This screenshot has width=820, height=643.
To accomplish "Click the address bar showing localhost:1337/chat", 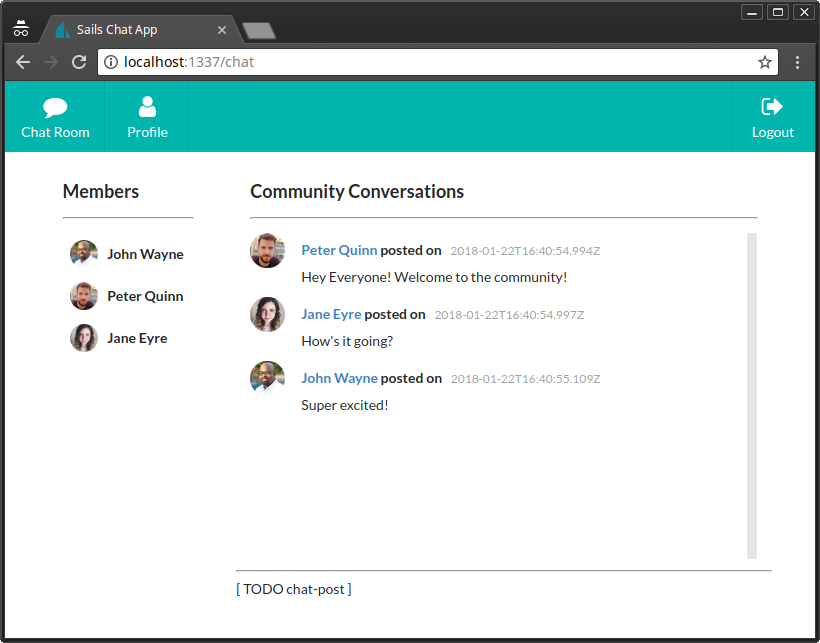I will click(x=300, y=61).
